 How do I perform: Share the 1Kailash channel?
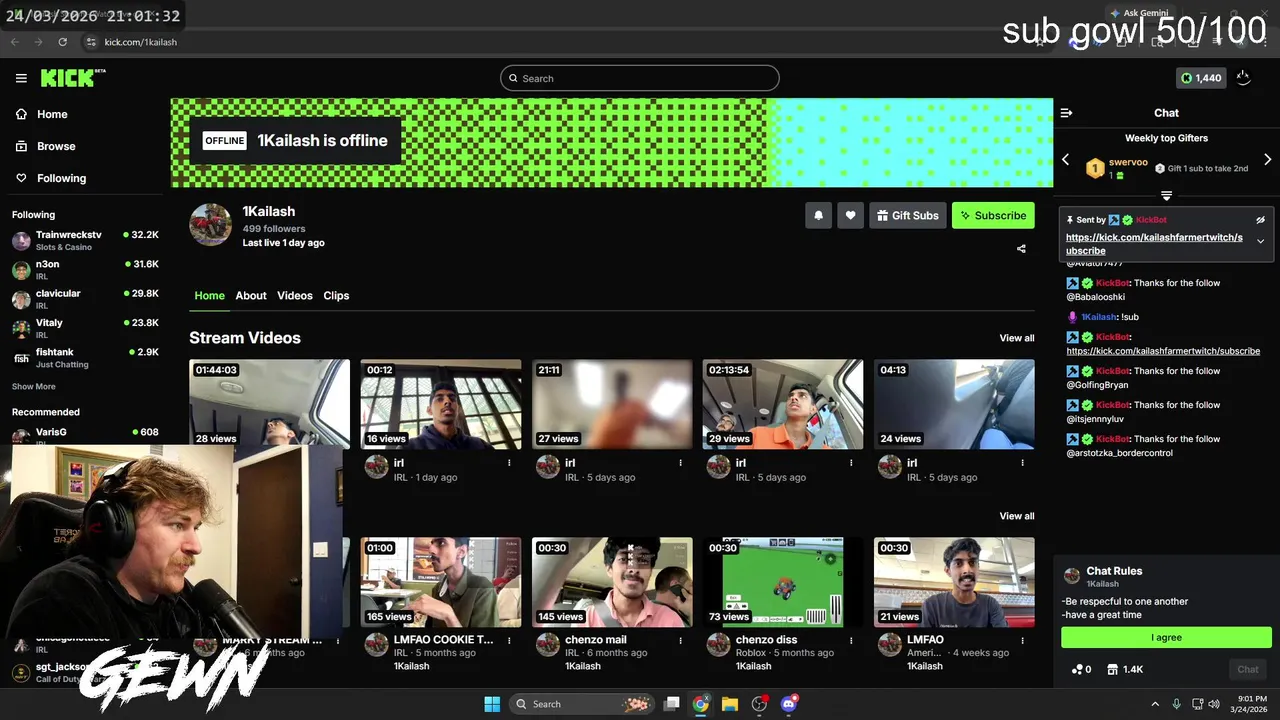(x=1021, y=249)
